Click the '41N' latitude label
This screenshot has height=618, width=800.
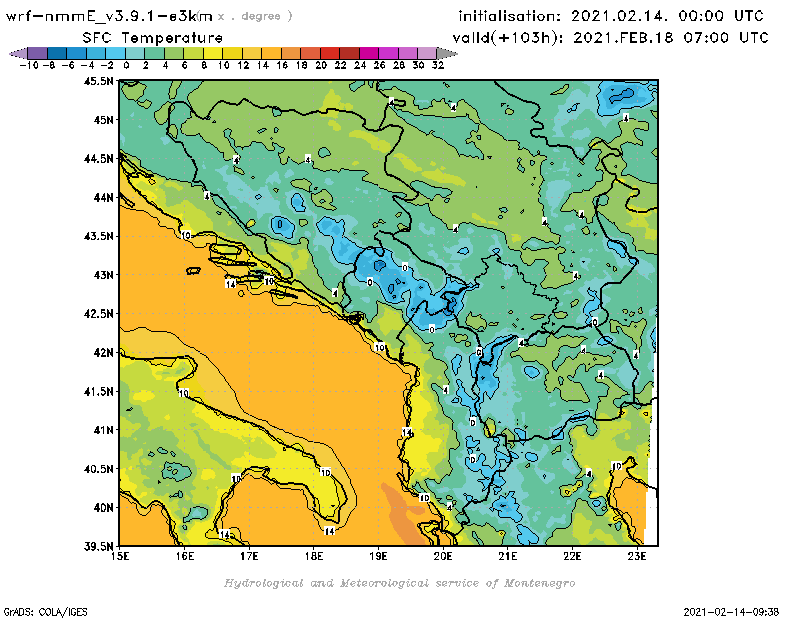pyautogui.click(x=103, y=430)
